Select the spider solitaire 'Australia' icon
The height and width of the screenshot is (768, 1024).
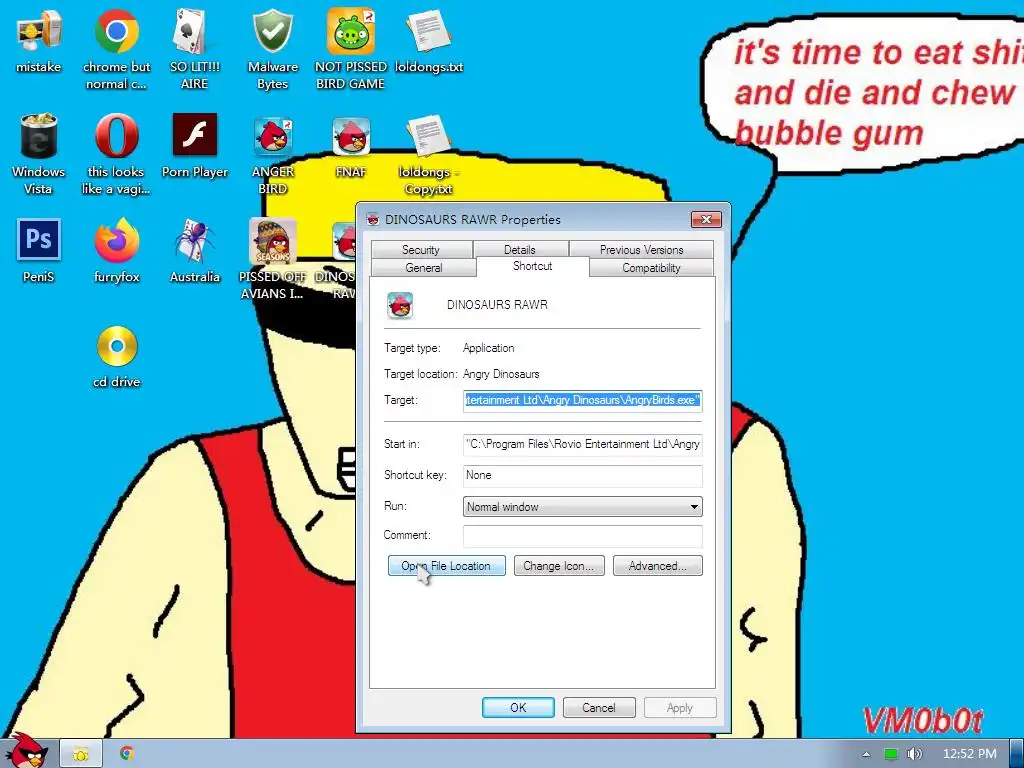(195, 251)
